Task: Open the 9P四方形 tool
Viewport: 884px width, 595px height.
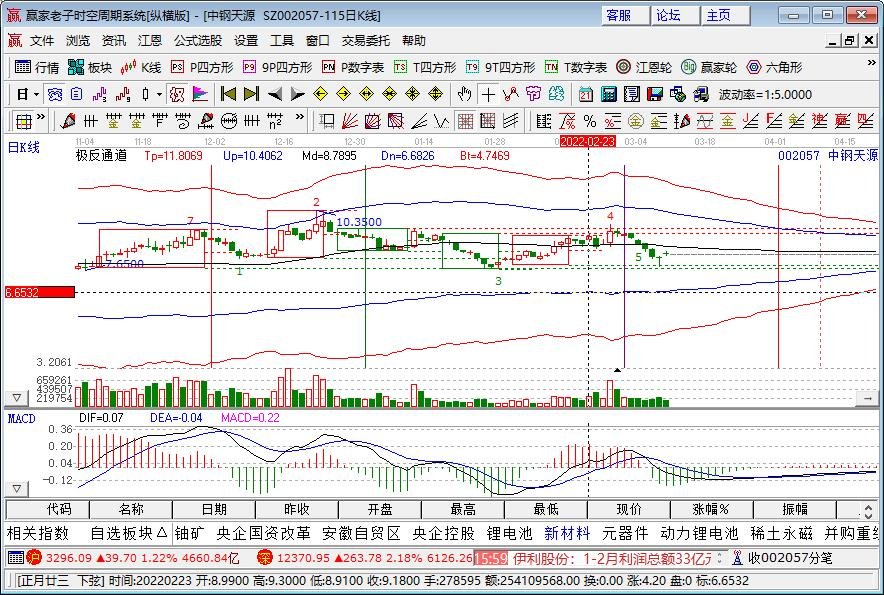Action: click(x=277, y=67)
